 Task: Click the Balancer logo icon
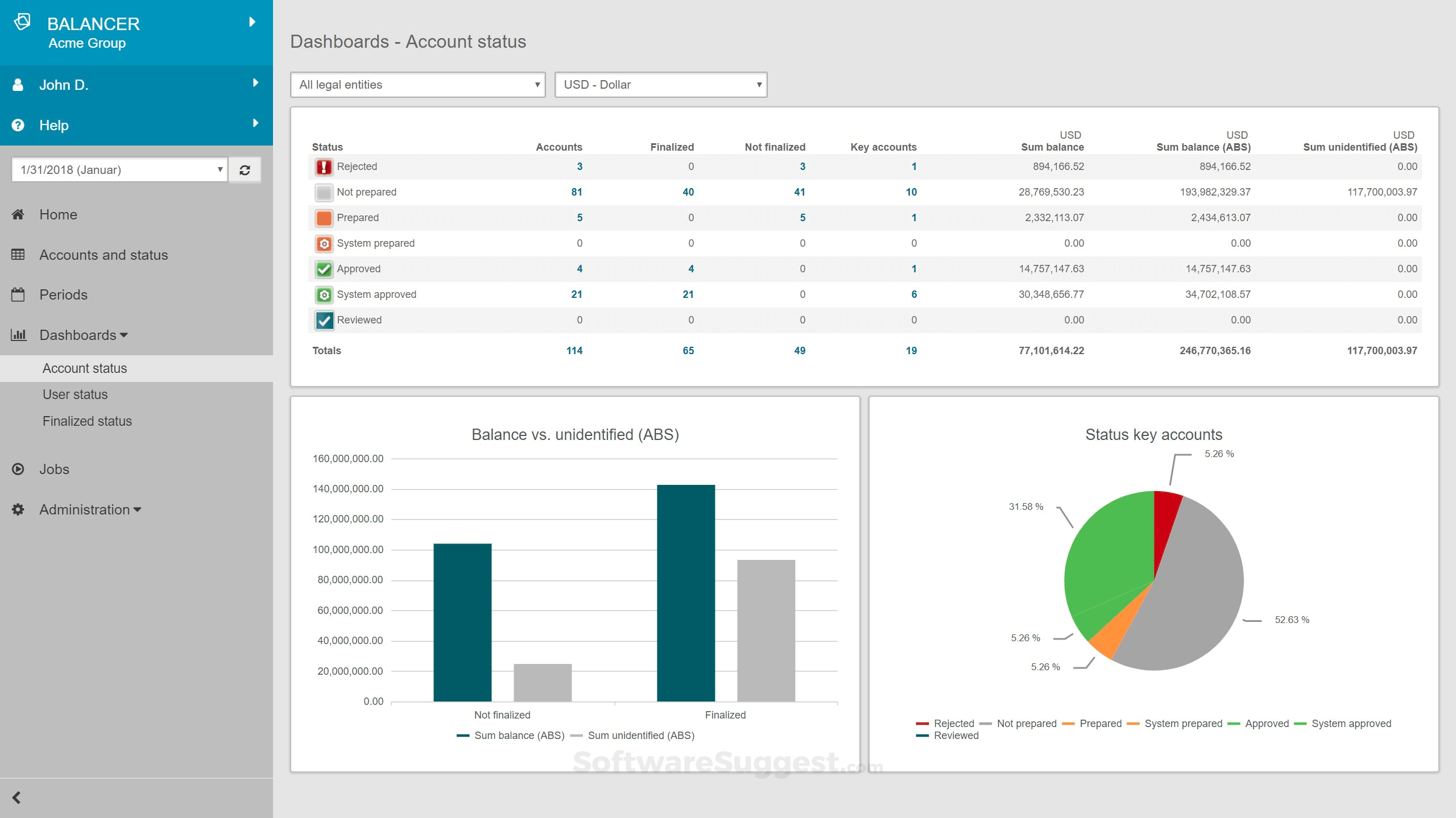23,23
